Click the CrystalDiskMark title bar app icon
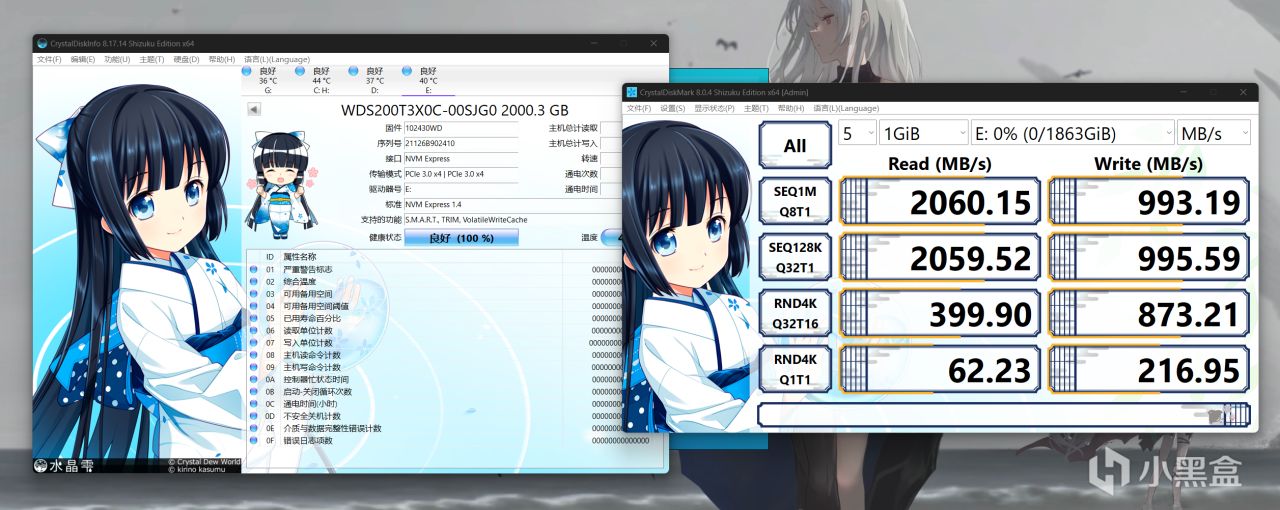1280x510 pixels. [x=632, y=93]
